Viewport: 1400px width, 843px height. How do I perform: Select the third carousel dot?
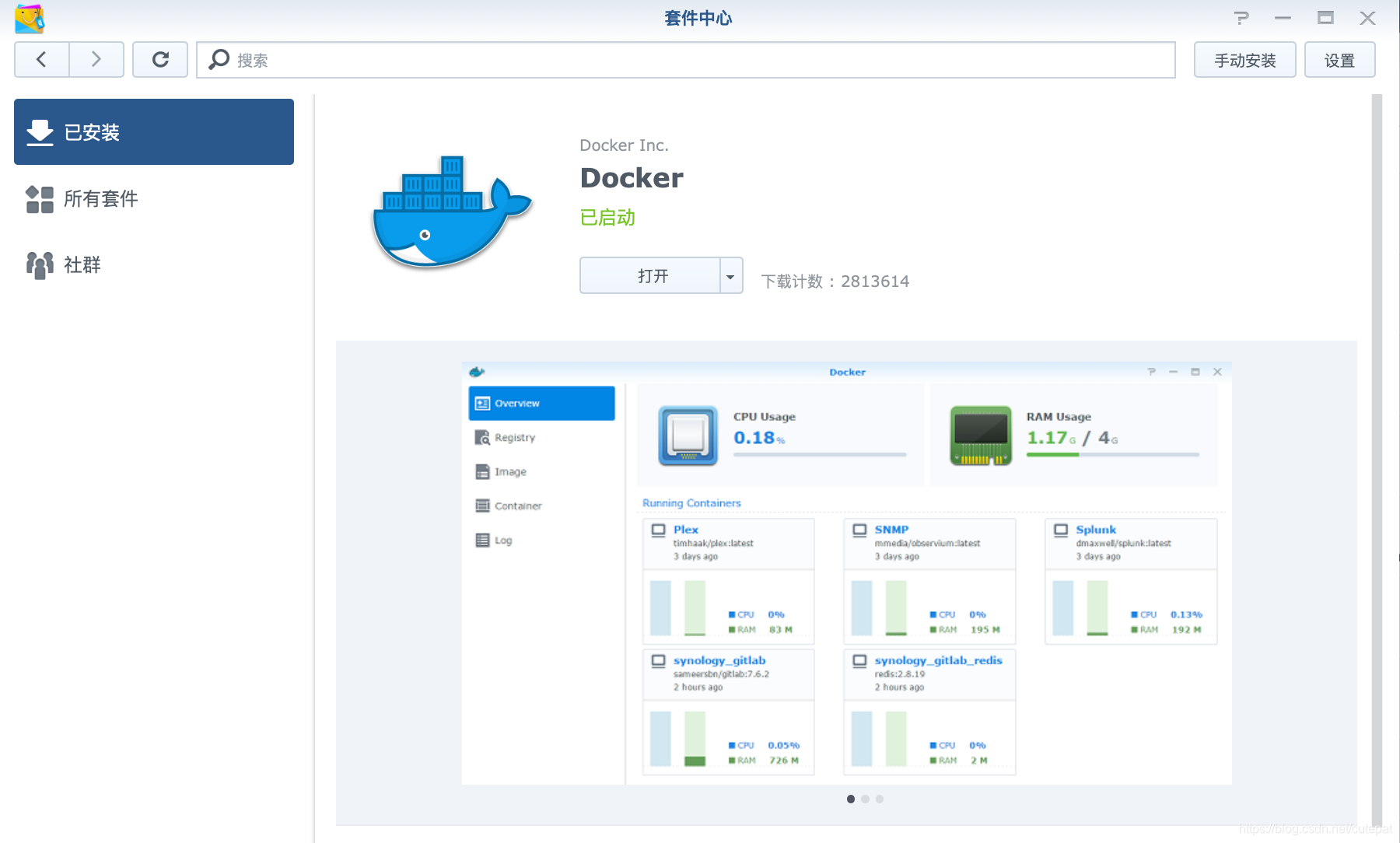pyautogui.click(x=880, y=799)
